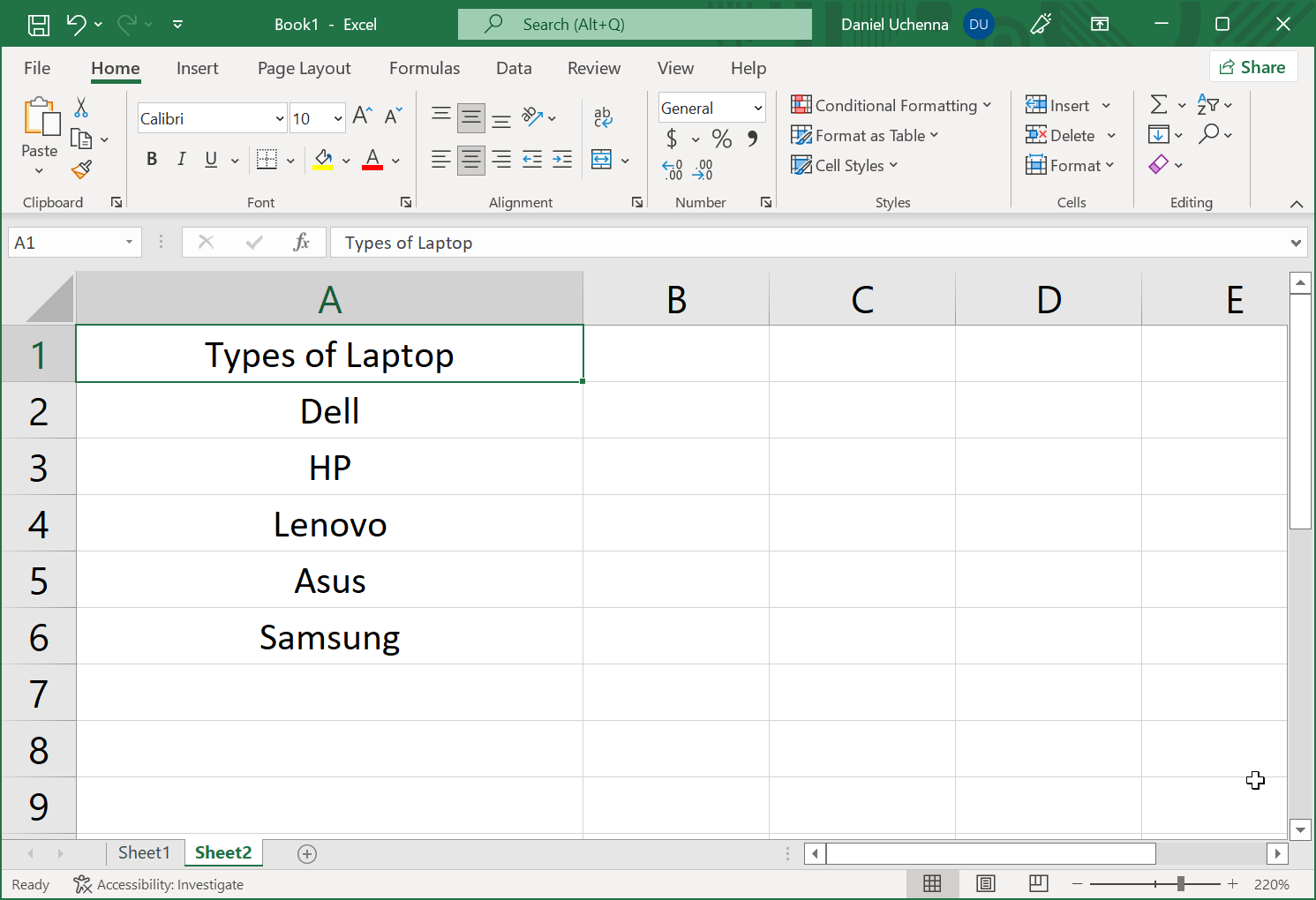Open the Formulas ribbon tab
Image resolution: width=1316 pixels, height=900 pixels.
click(425, 68)
